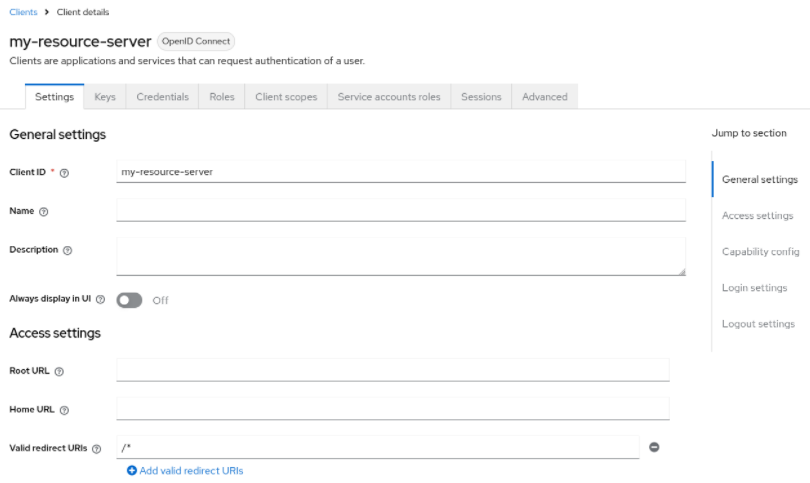Focus the Description text area
810x483 pixels.
click(x=400, y=255)
